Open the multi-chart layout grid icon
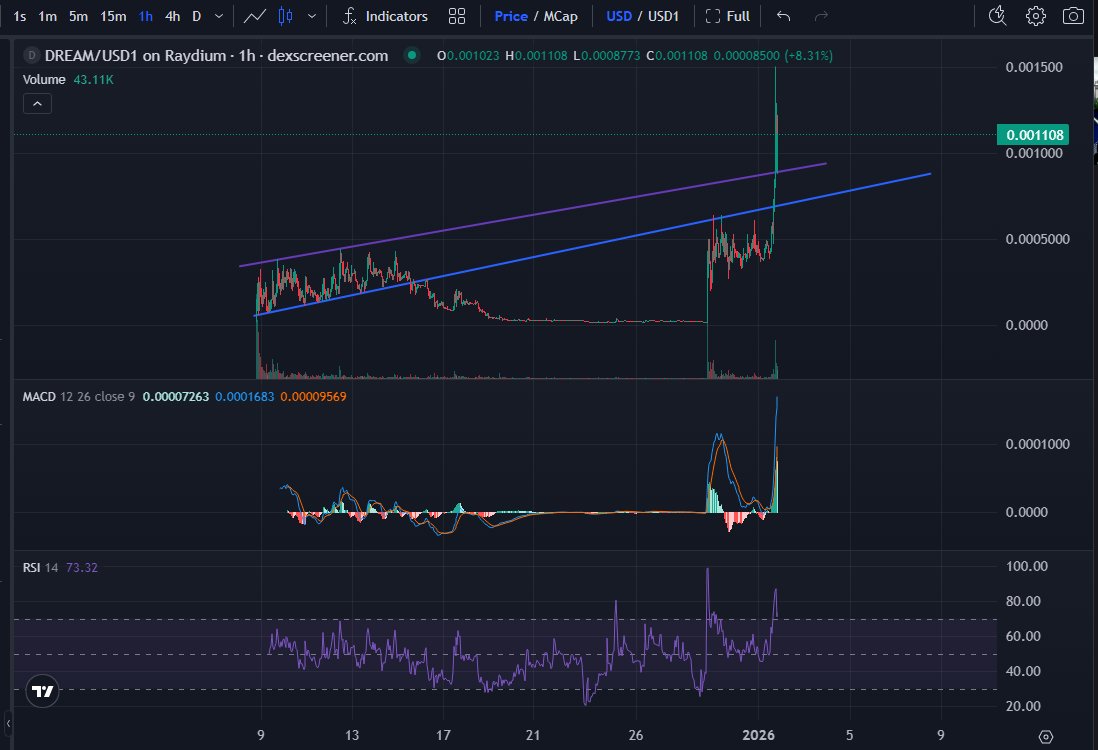 (457, 16)
